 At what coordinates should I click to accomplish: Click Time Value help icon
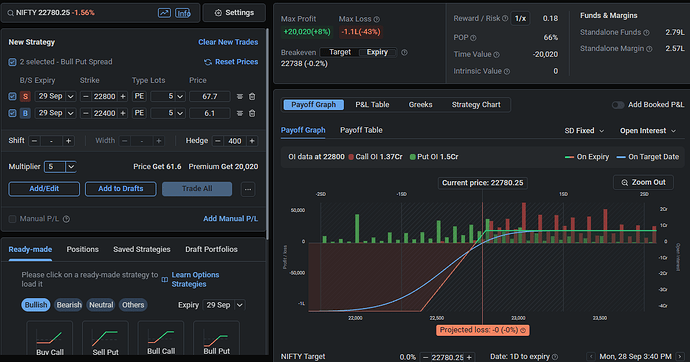click(496, 55)
